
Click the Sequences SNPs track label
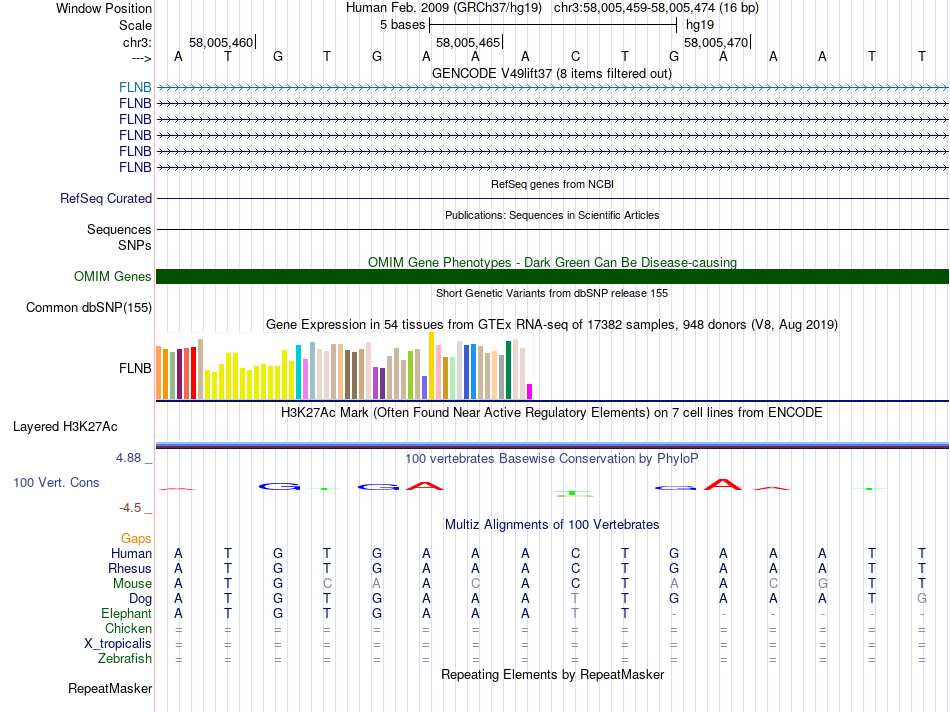[119, 238]
